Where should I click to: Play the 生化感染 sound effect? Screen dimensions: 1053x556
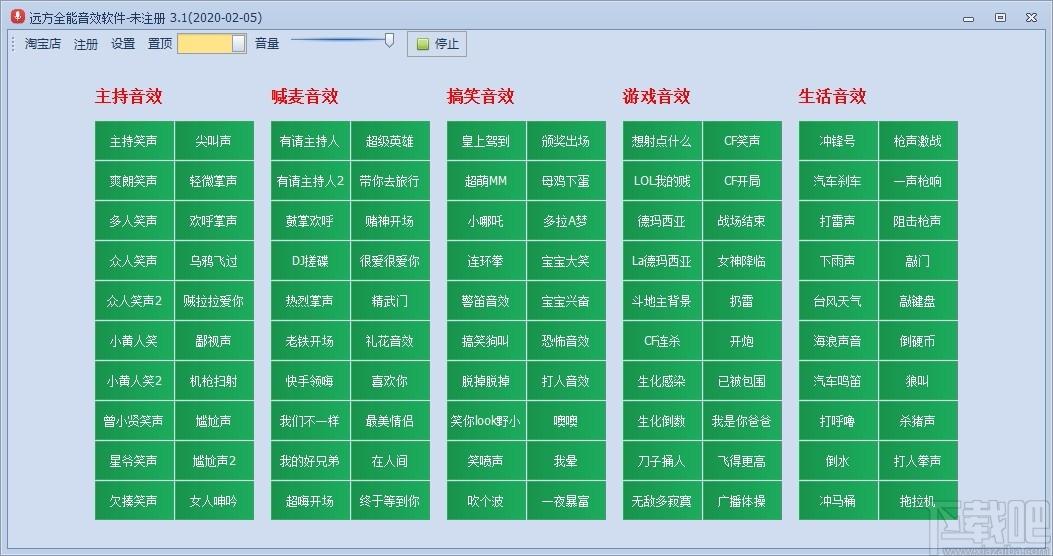(x=662, y=381)
